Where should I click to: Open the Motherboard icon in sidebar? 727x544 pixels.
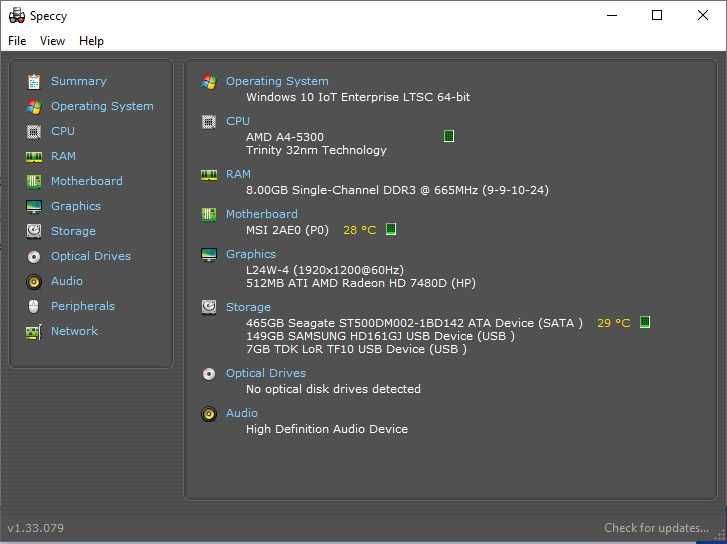(x=34, y=181)
